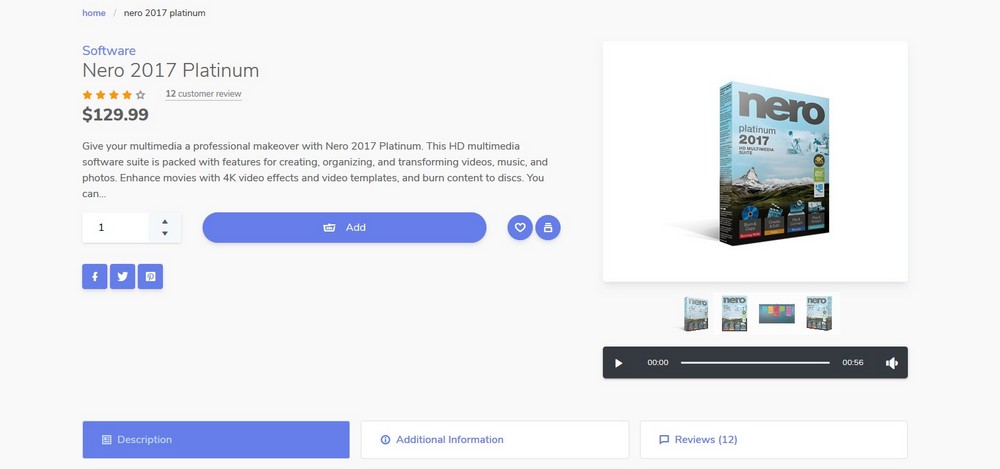Play the product video

[618, 362]
